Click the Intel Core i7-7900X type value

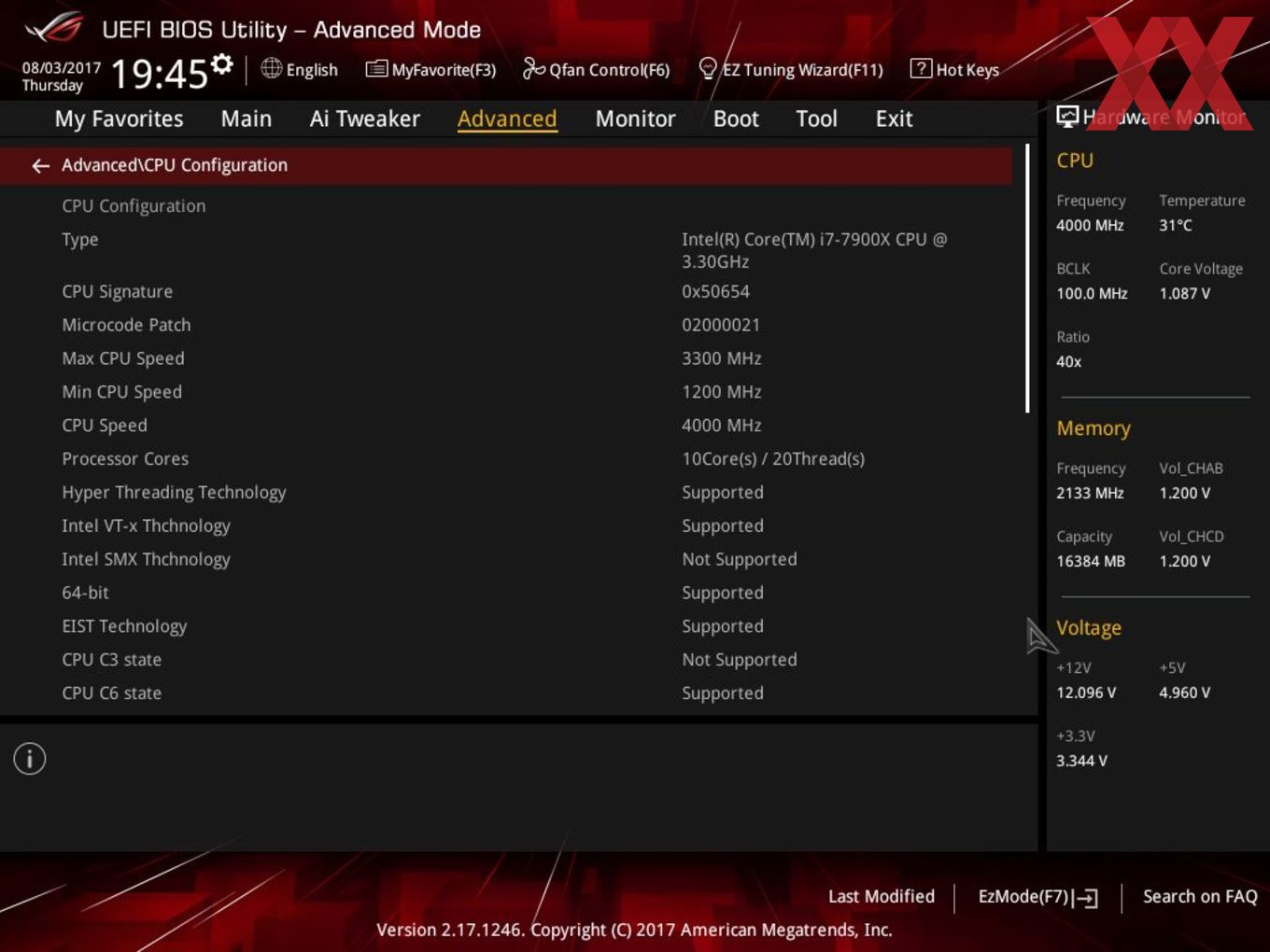tap(814, 250)
